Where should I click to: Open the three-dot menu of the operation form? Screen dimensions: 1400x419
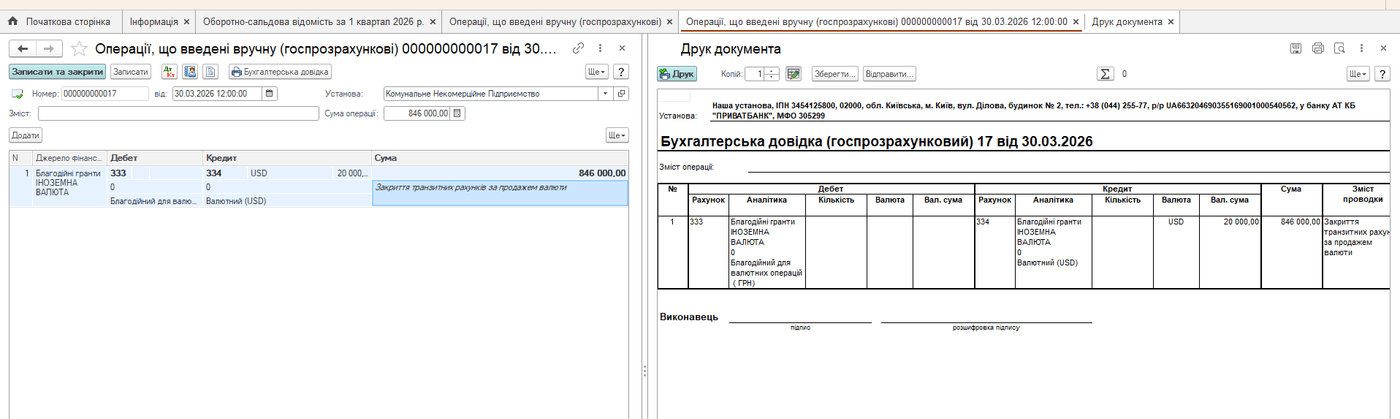(x=600, y=48)
